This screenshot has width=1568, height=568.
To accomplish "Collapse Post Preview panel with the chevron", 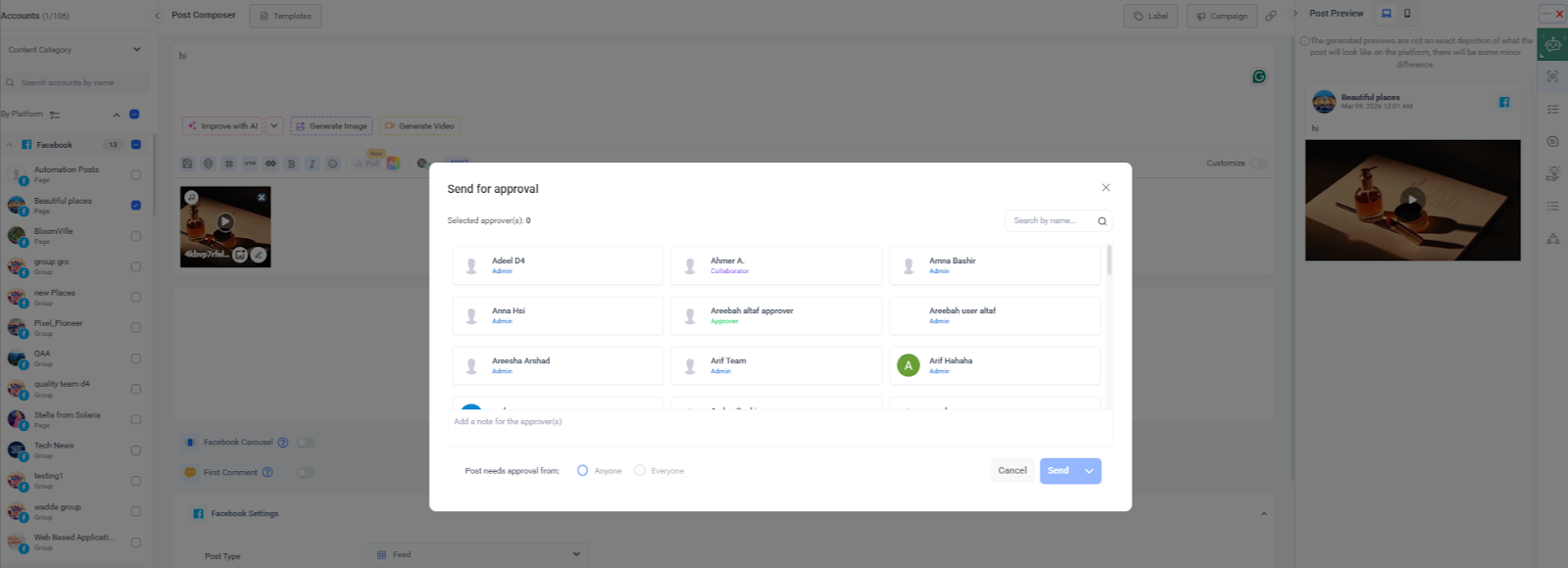I will coord(1295,14).
